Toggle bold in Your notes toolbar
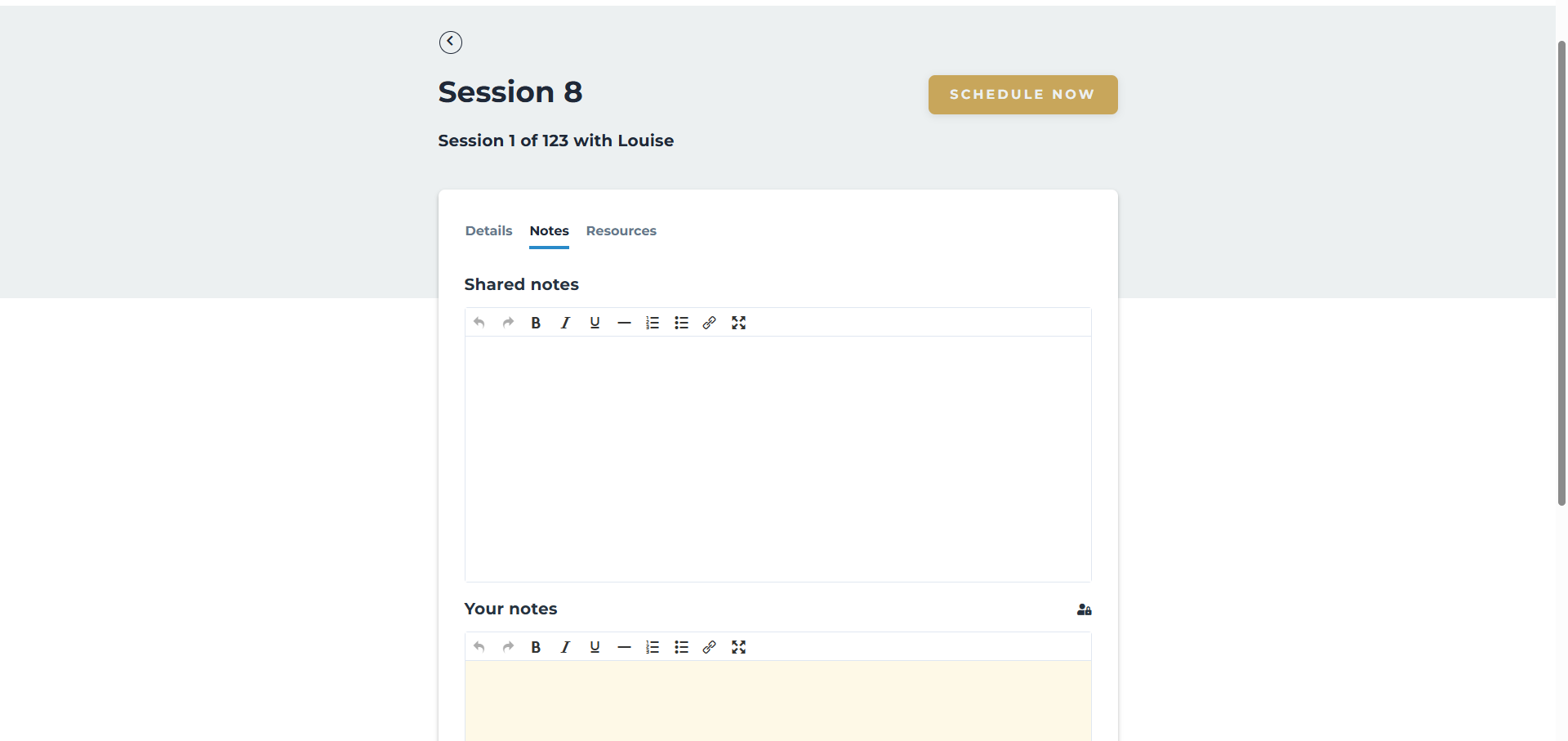1568x741 pixels. tap(536, 647)
